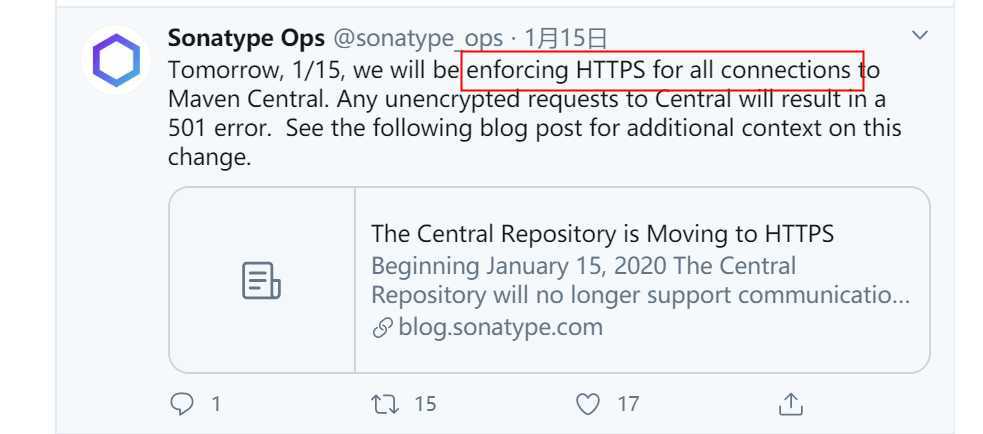Click the like count number 17
This screenshot has width=983, height=434.
point(628,405)
